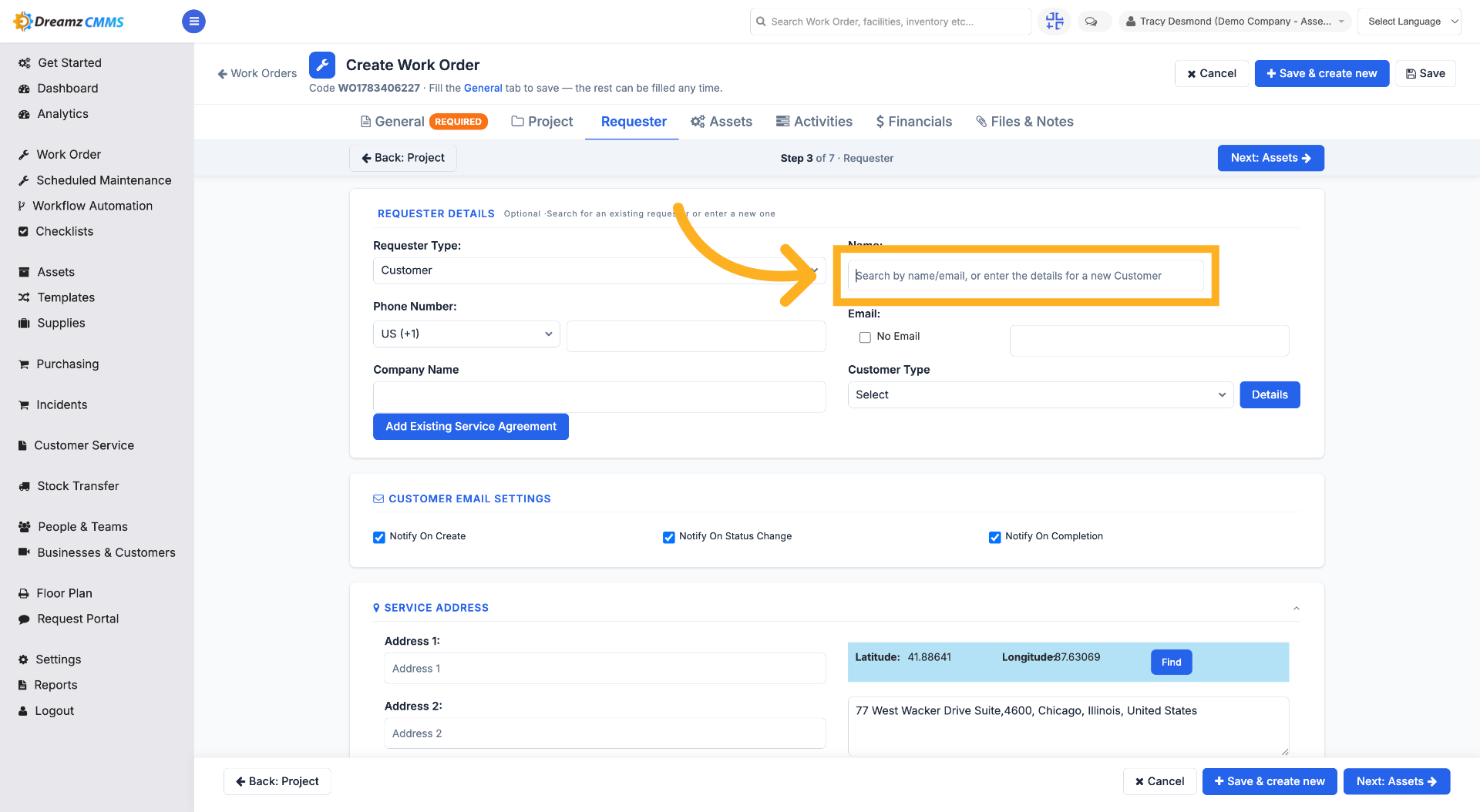Select the Requester tab
The image size is (1480, 812).
[634, 122]
